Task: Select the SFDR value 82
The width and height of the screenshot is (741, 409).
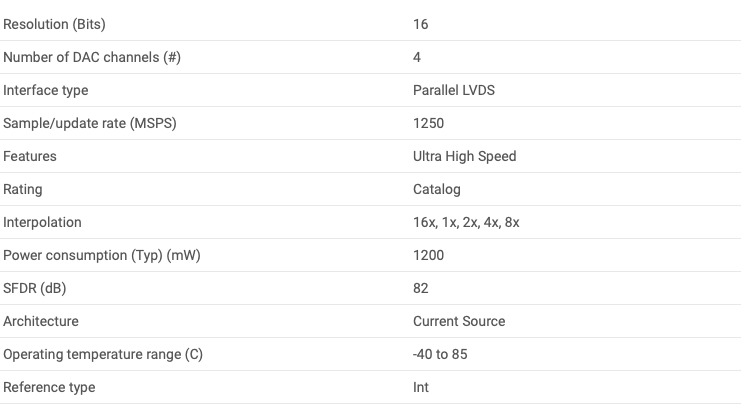Action: 421,288
